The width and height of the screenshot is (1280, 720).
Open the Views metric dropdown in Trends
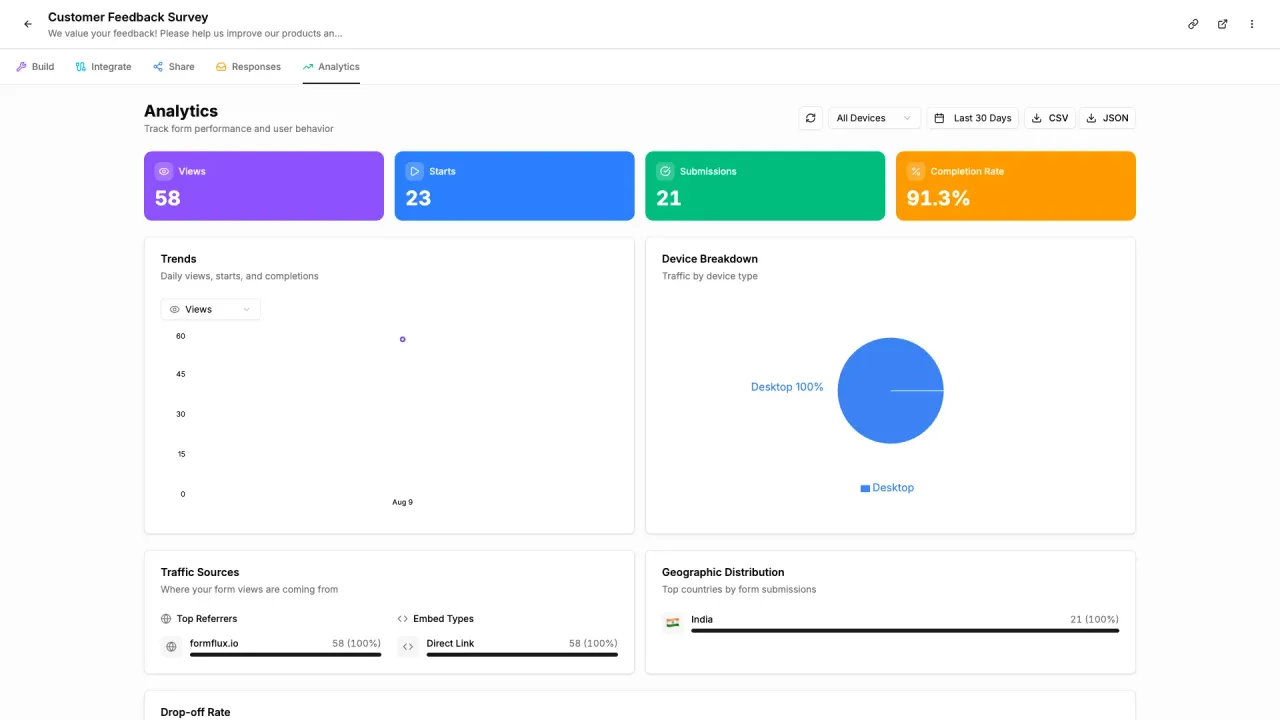point(210,309)
